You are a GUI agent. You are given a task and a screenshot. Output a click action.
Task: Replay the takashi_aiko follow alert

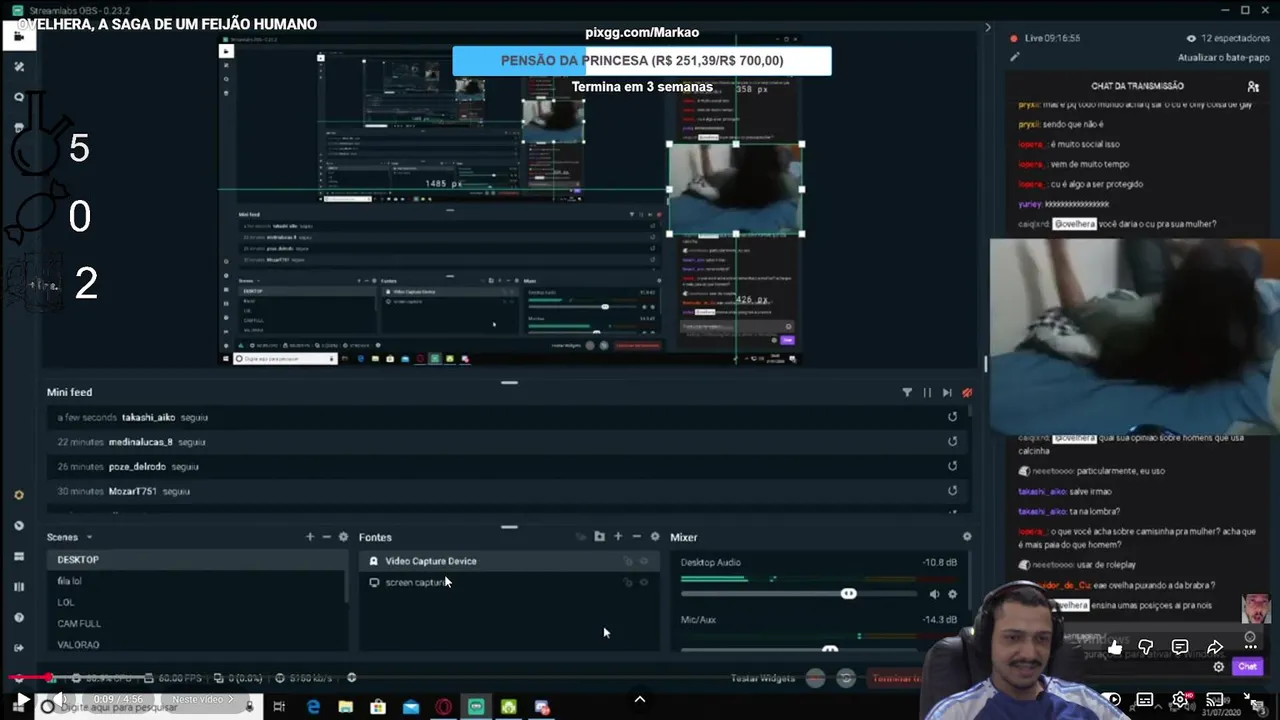[x=952, y=417]
